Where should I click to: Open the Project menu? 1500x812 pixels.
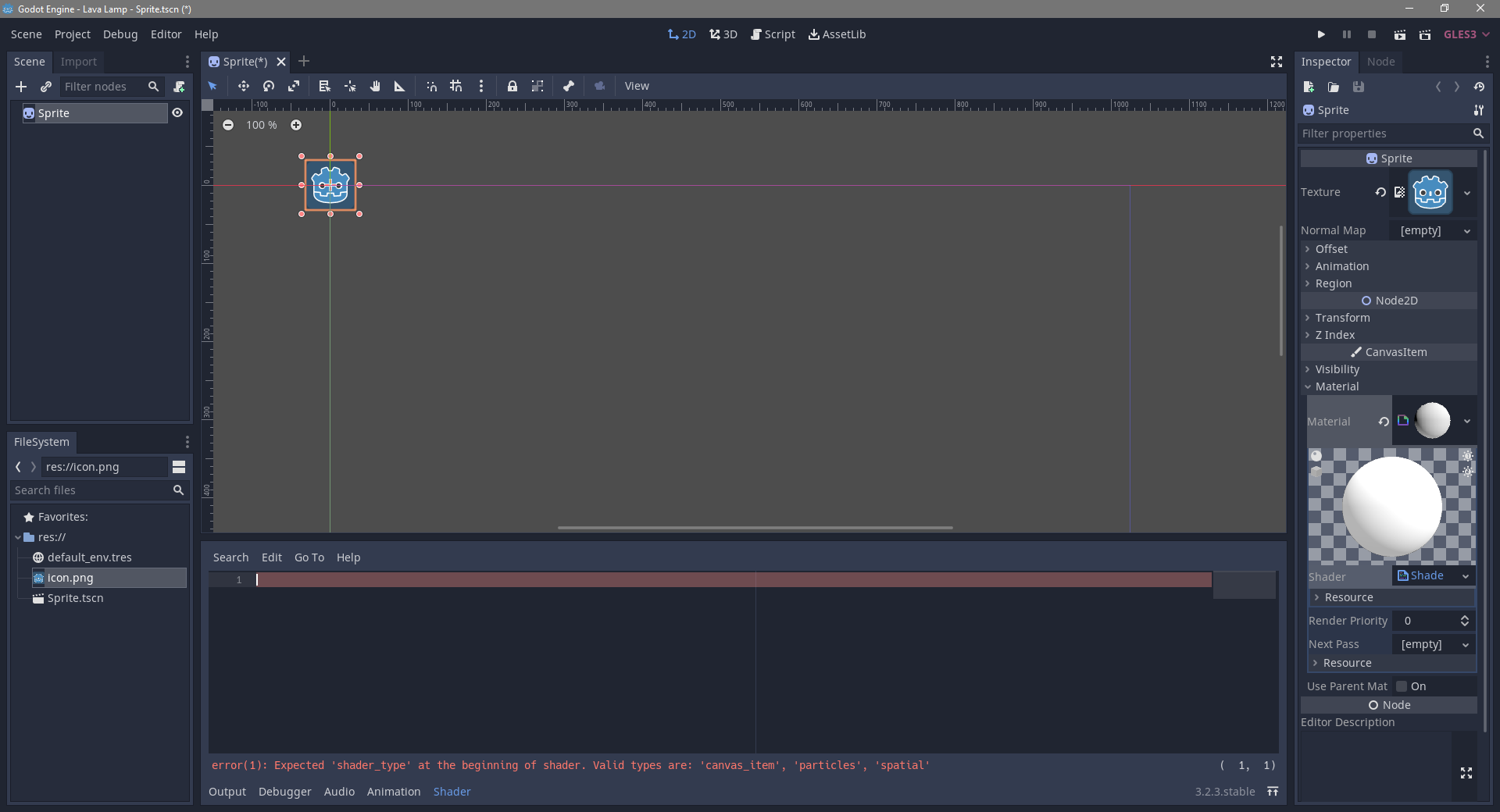coord(72,34)
